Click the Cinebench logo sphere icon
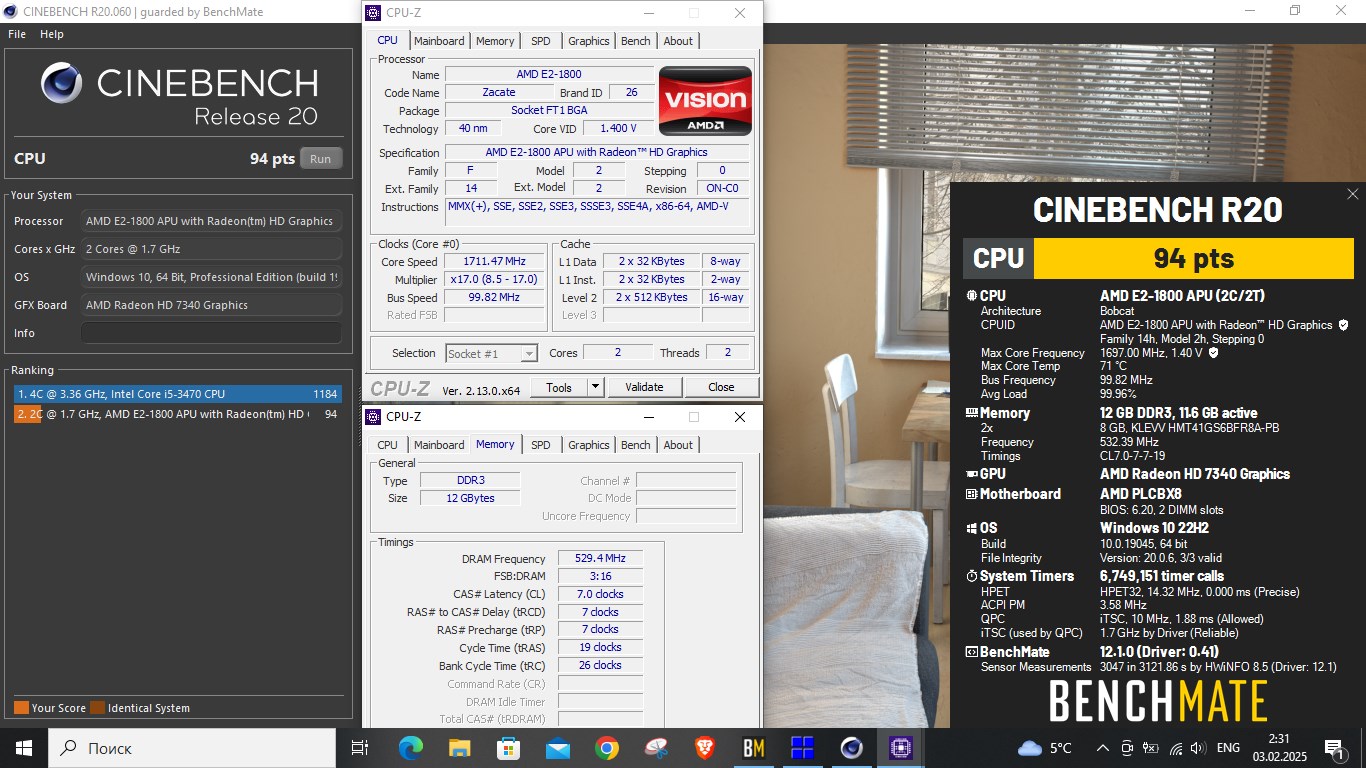Screen dimensions: 1366x768 tap(62, 82)
